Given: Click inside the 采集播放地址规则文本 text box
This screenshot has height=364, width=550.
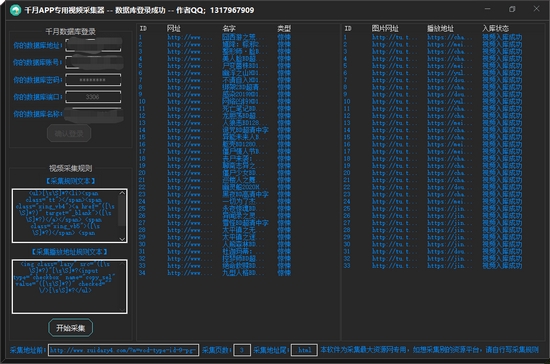Looking at the screenshot, I should pyautogui.click(x=69, y=287).
